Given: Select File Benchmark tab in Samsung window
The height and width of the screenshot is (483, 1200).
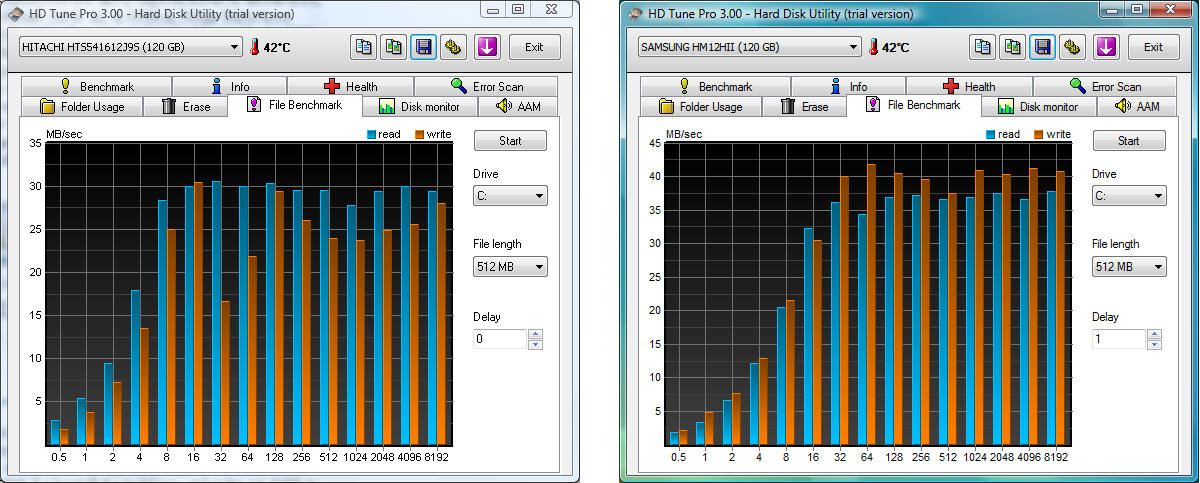Looking at the screenshot, I should tap(914, 104).
